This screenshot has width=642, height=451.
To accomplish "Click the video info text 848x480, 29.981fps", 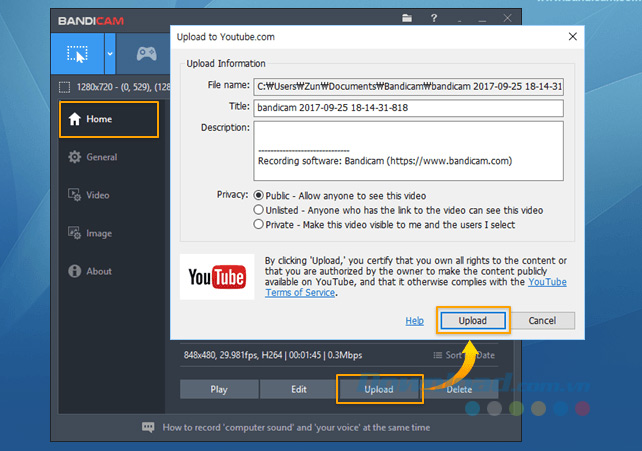I will tap(273, 355).
